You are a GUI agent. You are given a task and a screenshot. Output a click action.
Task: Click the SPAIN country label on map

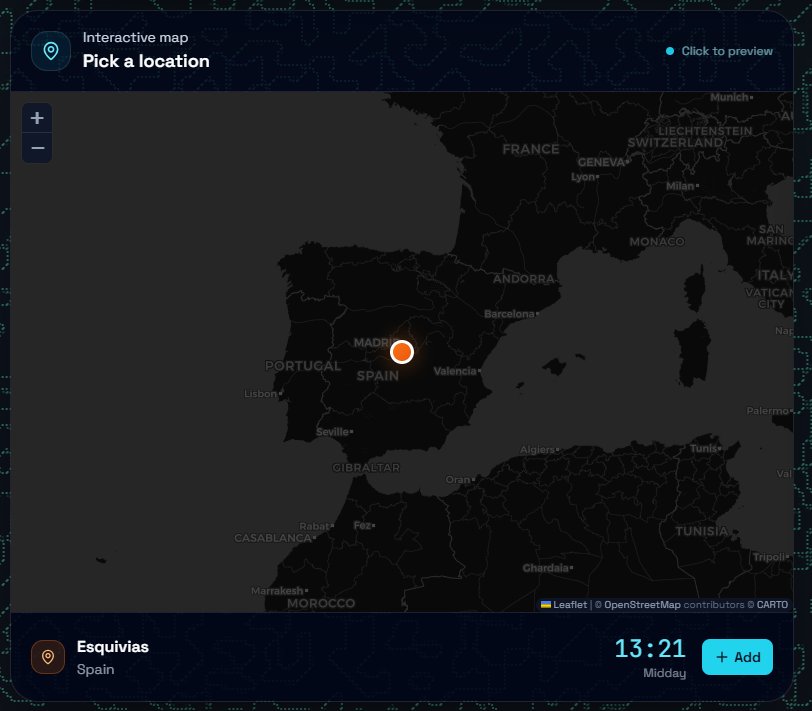(x=378, y=375)
